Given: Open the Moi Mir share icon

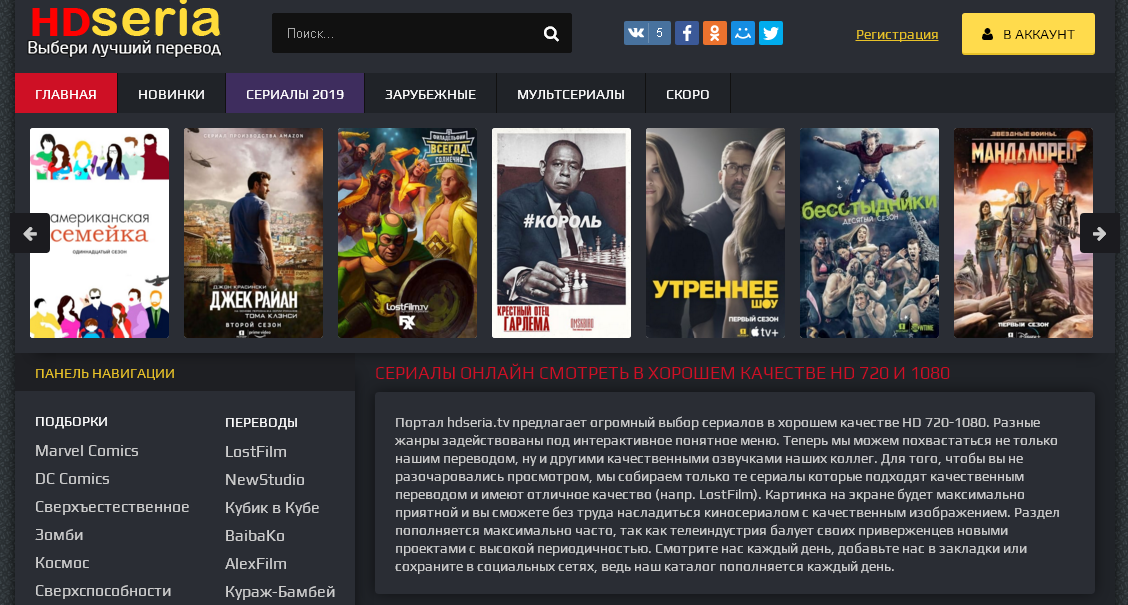Looking at the screenshot, I should [x=742, y=33].
